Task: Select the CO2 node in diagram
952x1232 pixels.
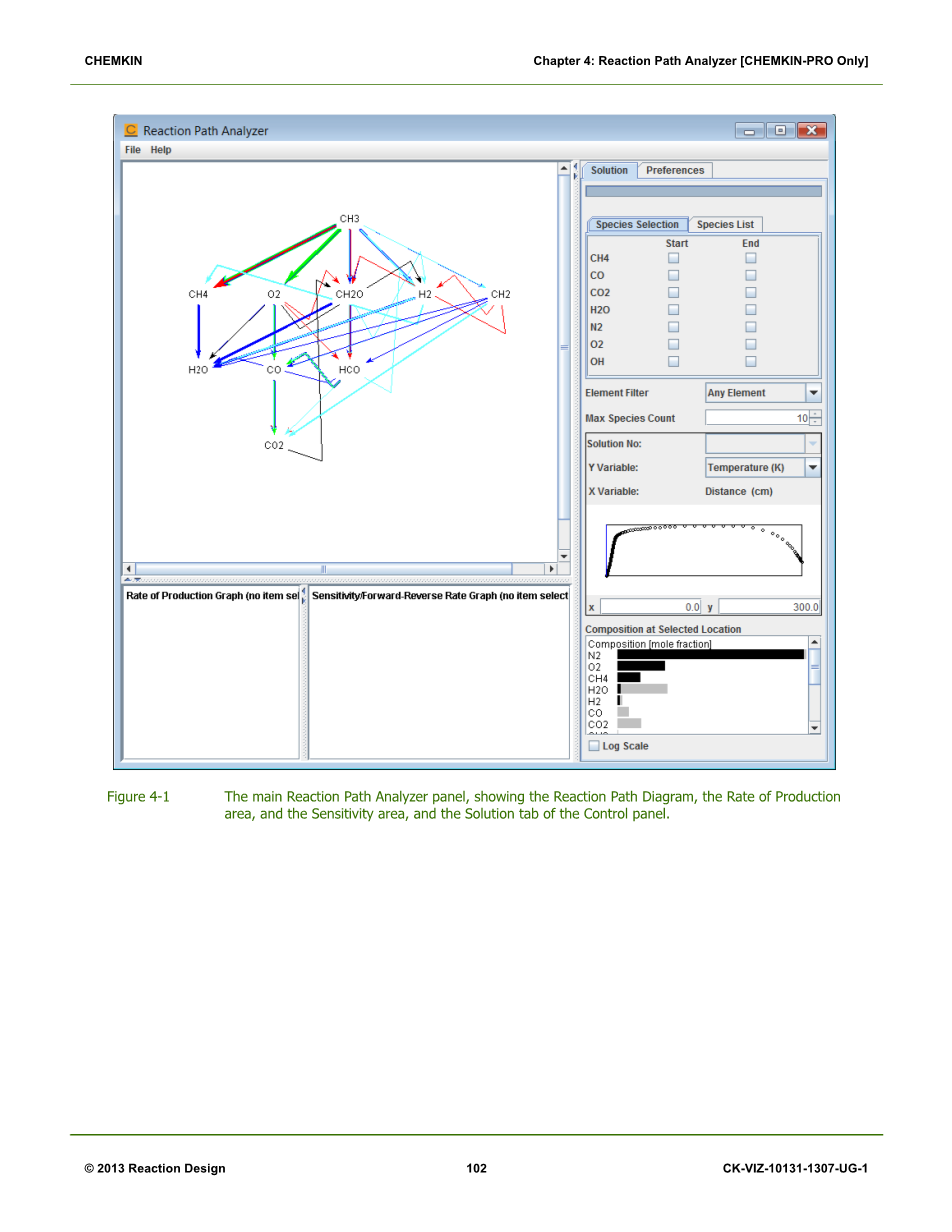Action: click(x=274, y=445)
